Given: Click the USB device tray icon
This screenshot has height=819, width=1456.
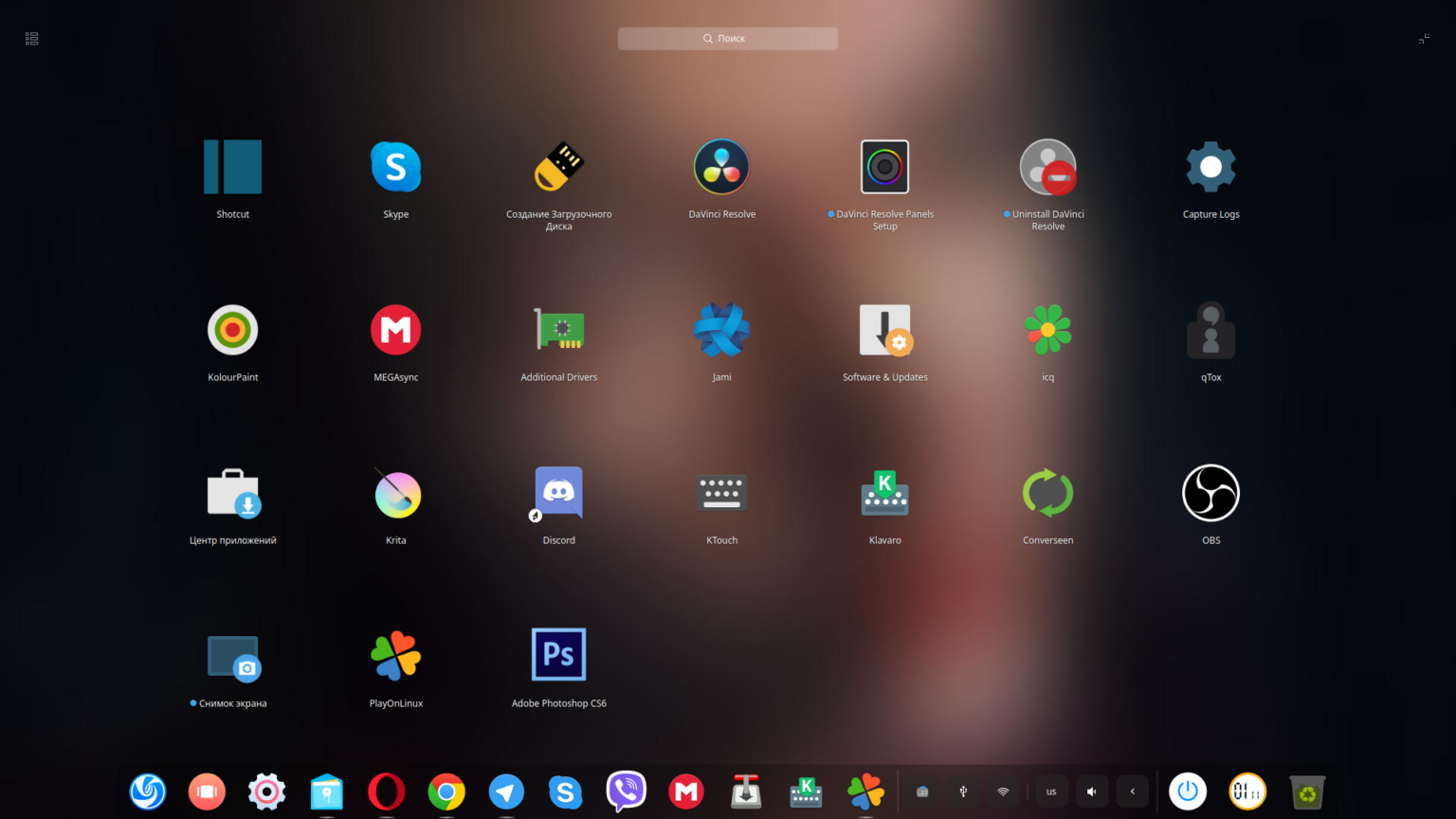Looking at the screenshot, I should coord(963,792).
